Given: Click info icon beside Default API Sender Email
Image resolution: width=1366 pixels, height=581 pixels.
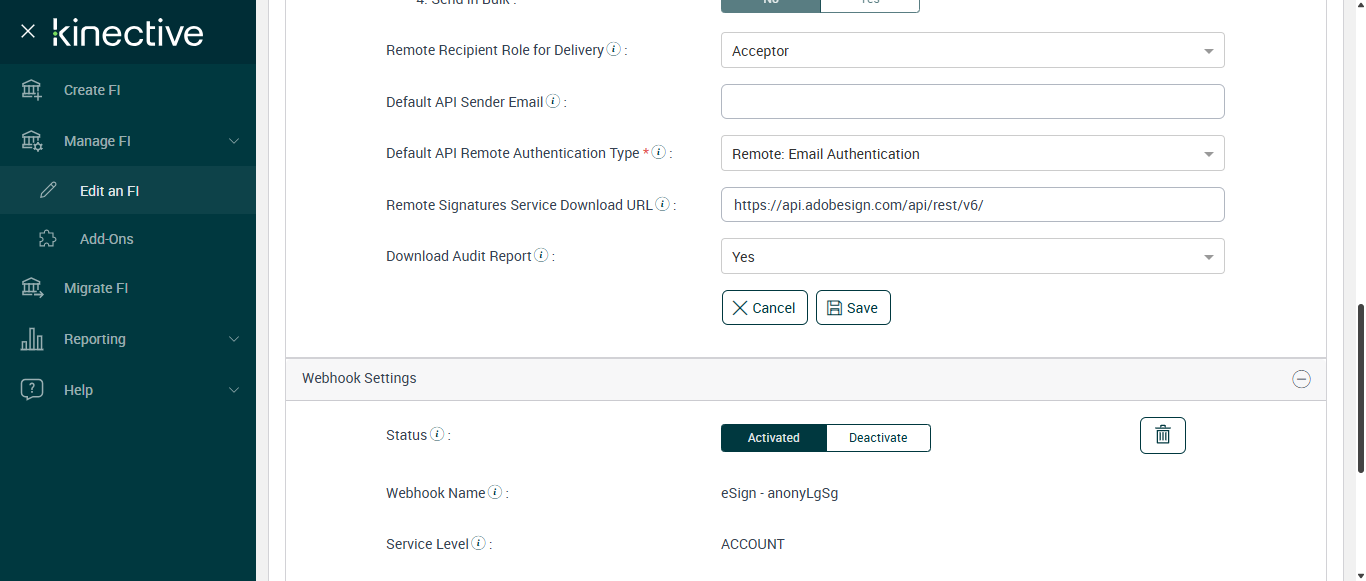Looking at the screenshot, I should click(553, 102).
